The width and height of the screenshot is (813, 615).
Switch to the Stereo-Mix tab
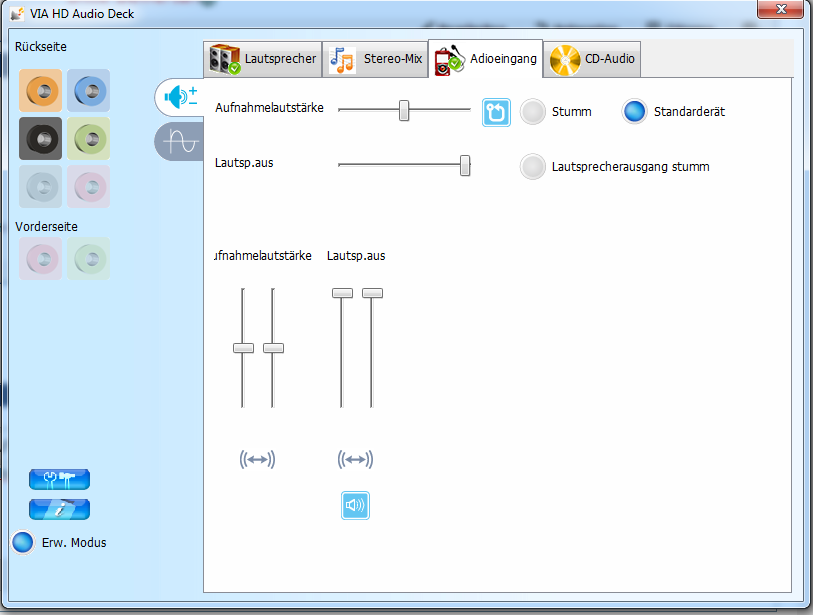pos(375,59)
